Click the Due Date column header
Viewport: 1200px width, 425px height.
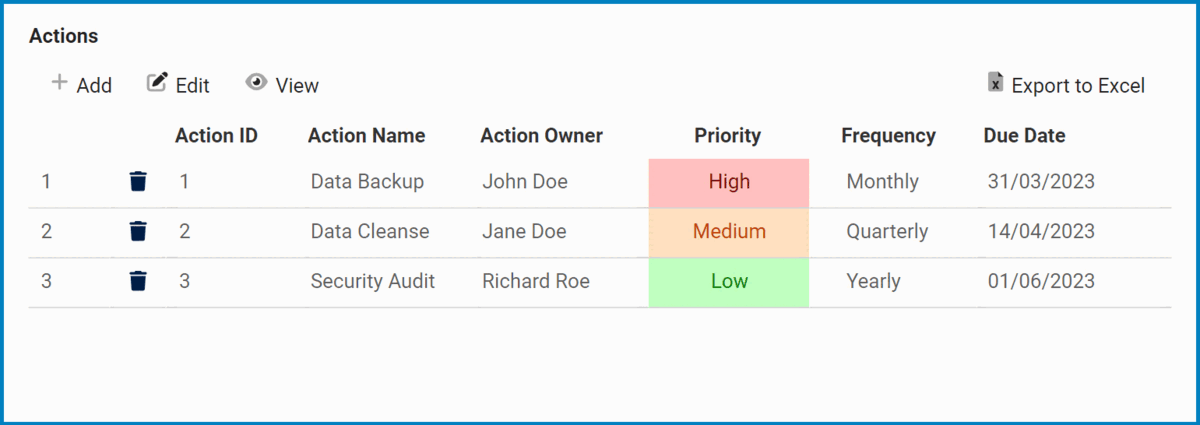[1024, 136]
